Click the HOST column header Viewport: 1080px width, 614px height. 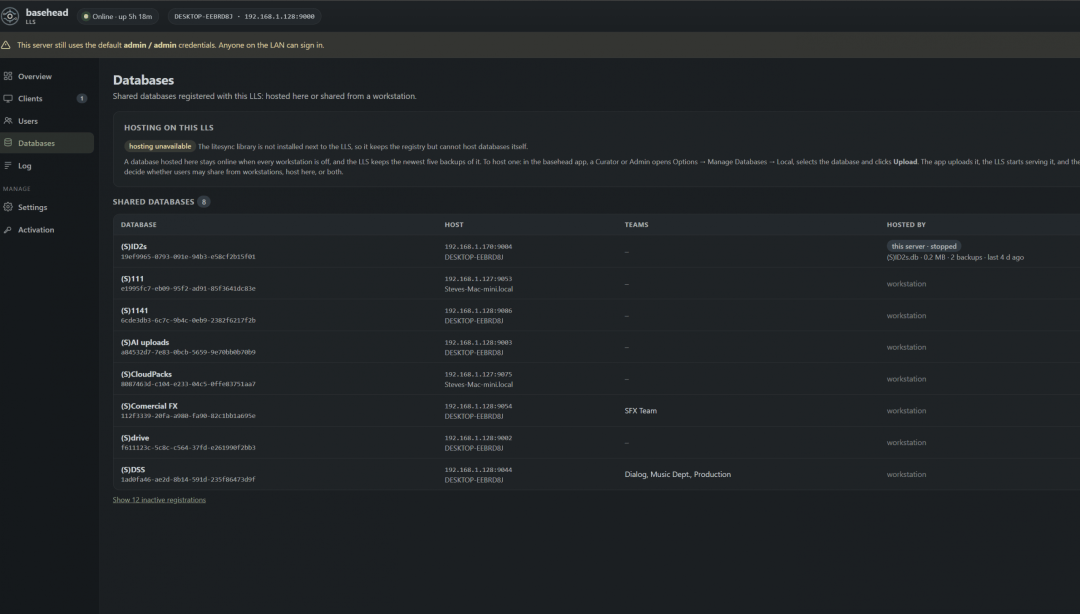tap(454, 225)
